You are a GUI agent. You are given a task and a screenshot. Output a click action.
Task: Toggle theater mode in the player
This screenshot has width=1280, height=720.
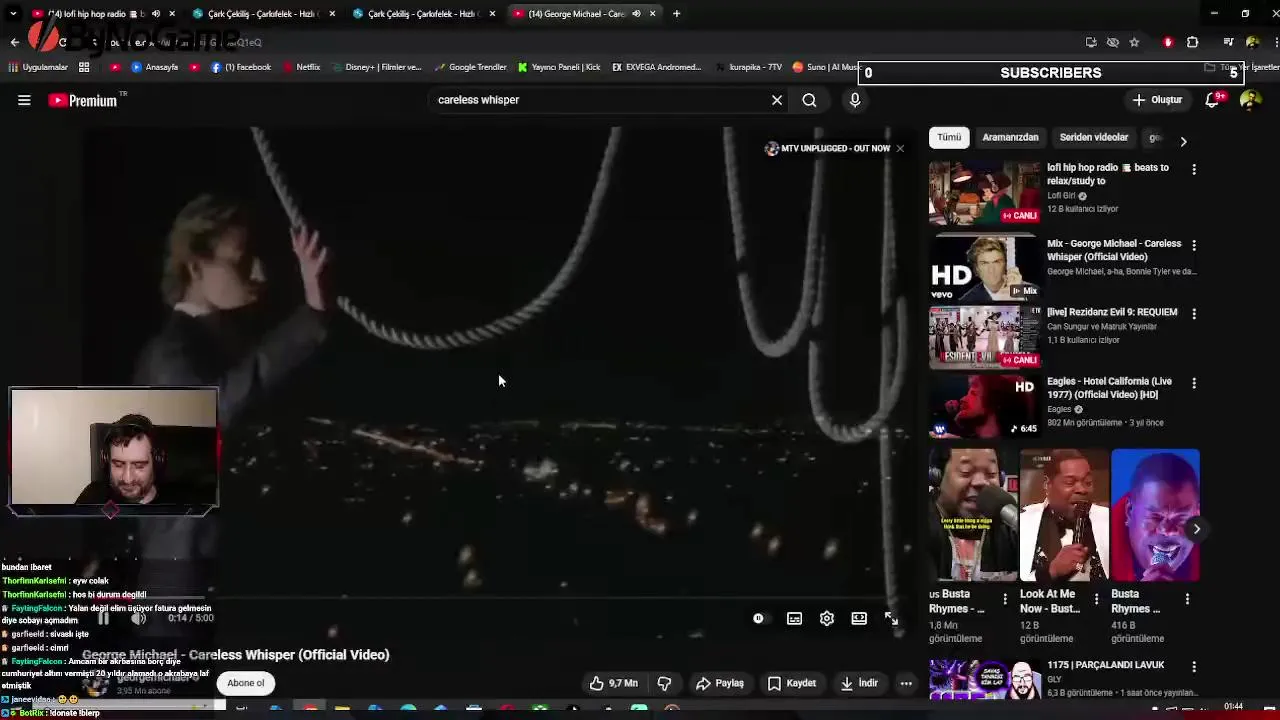point(859,619)
